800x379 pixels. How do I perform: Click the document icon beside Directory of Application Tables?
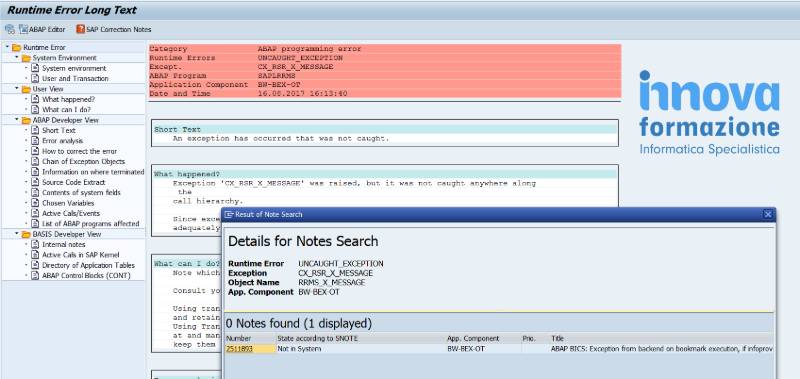click(x=35, y=265)
